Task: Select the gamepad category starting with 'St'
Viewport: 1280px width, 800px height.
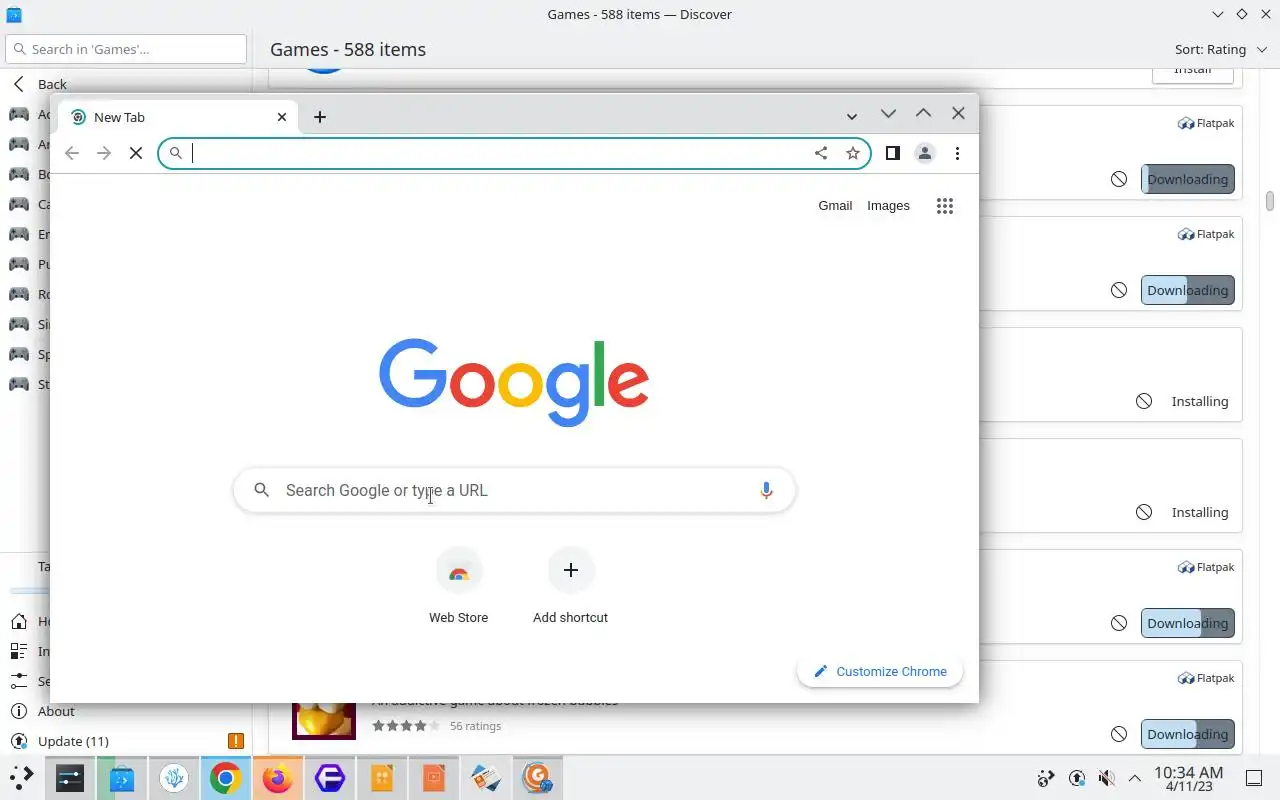Action: pos(28,384)
